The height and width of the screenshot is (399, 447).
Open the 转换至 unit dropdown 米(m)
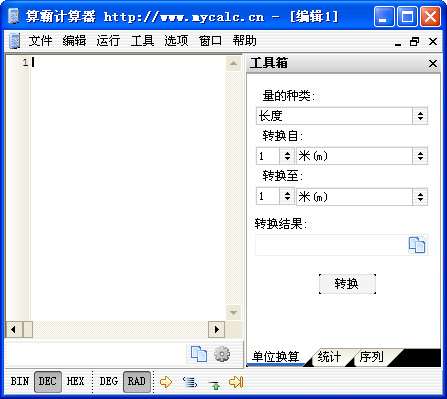(362, 197)
